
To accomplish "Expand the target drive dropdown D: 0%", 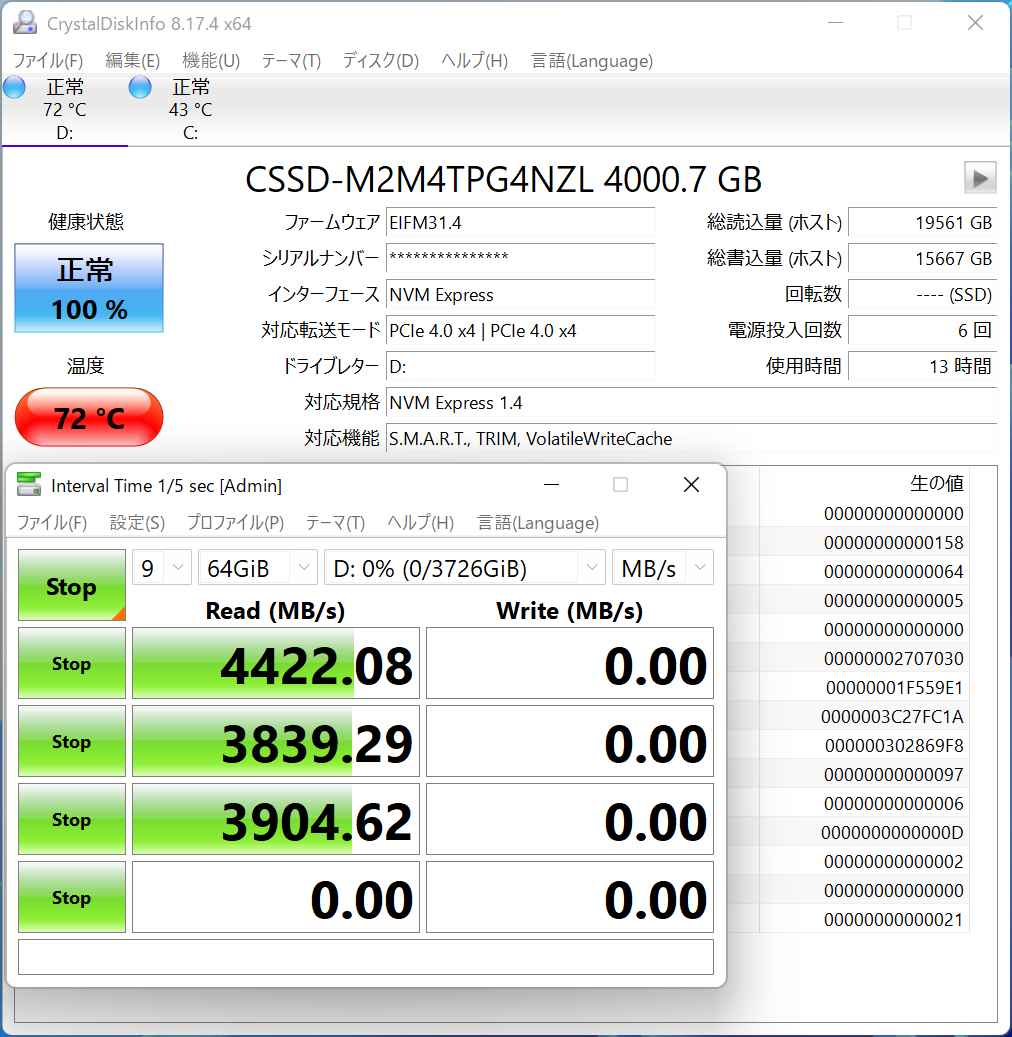I will coord(465,567).
